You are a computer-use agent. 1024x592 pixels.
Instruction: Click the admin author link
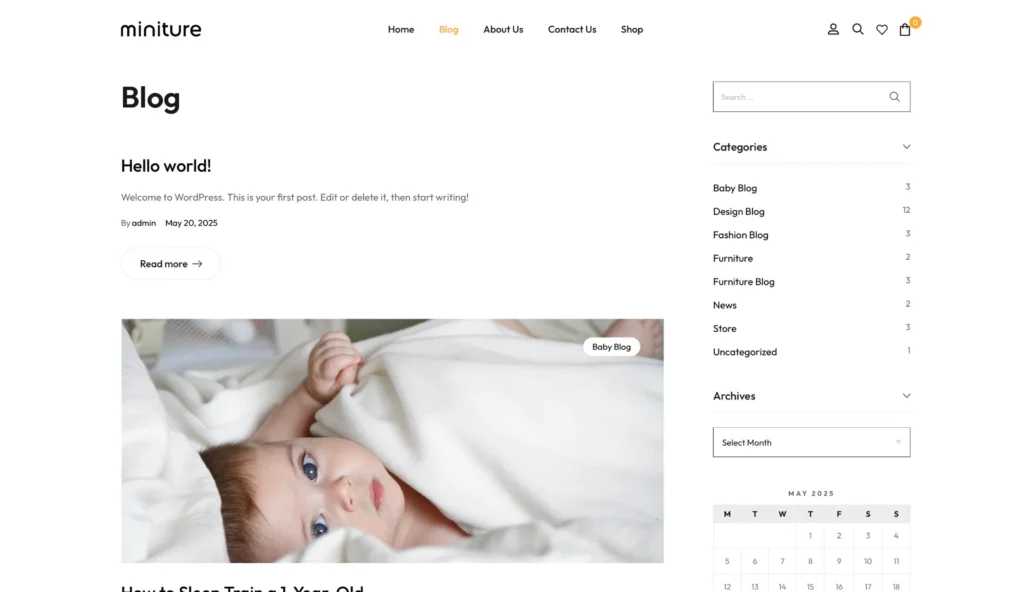pyautogui.click(x=144, y=223)
